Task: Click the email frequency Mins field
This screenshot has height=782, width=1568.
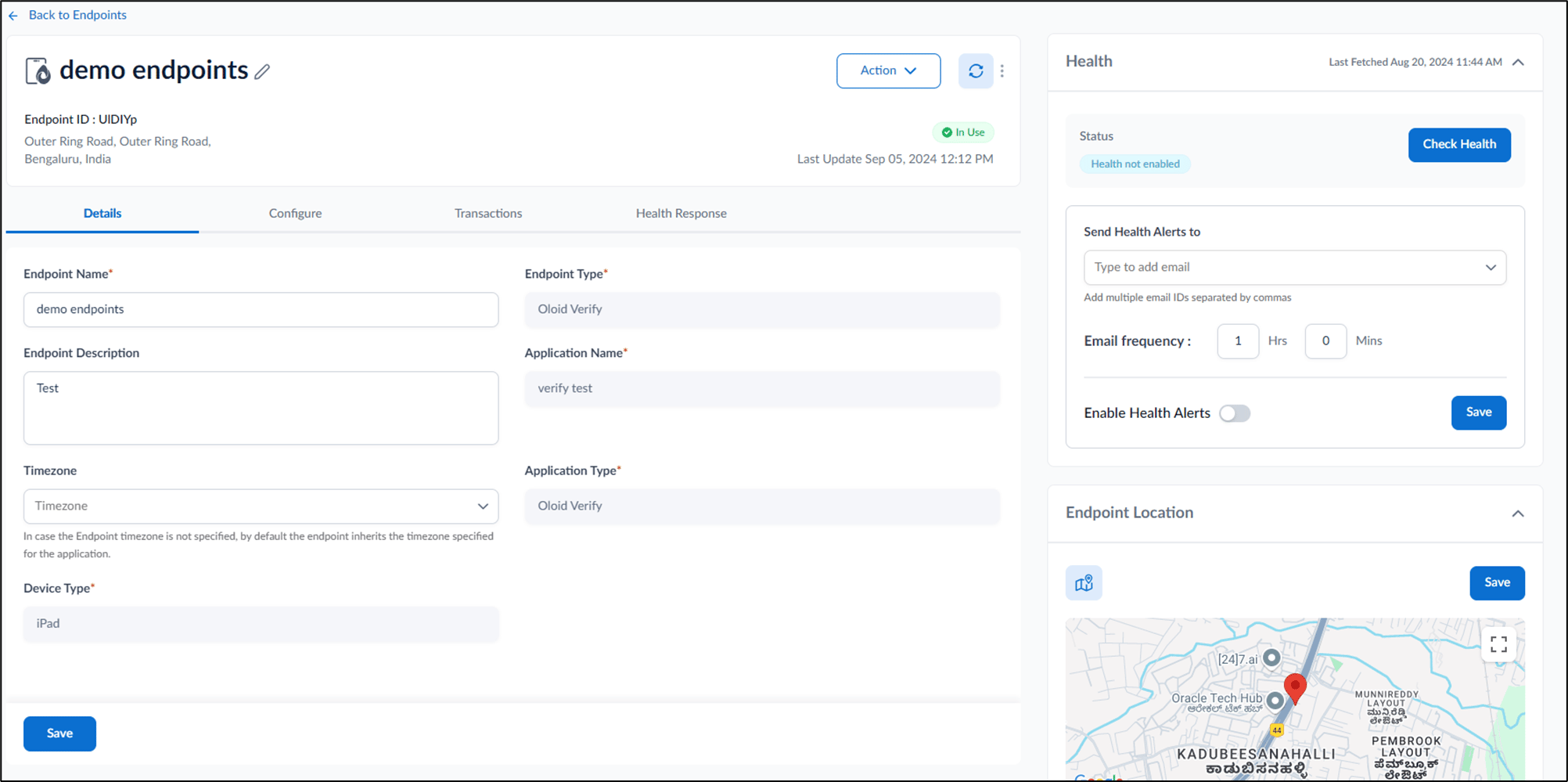Action: coord(1325,341)
